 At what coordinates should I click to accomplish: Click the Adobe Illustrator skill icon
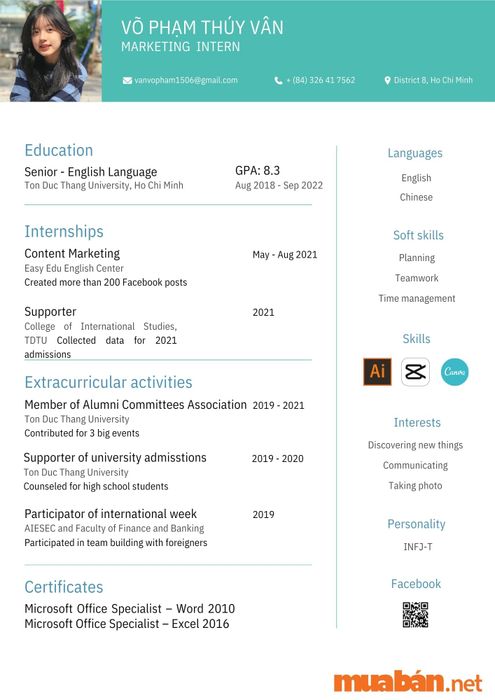click(x=377, y=371)
